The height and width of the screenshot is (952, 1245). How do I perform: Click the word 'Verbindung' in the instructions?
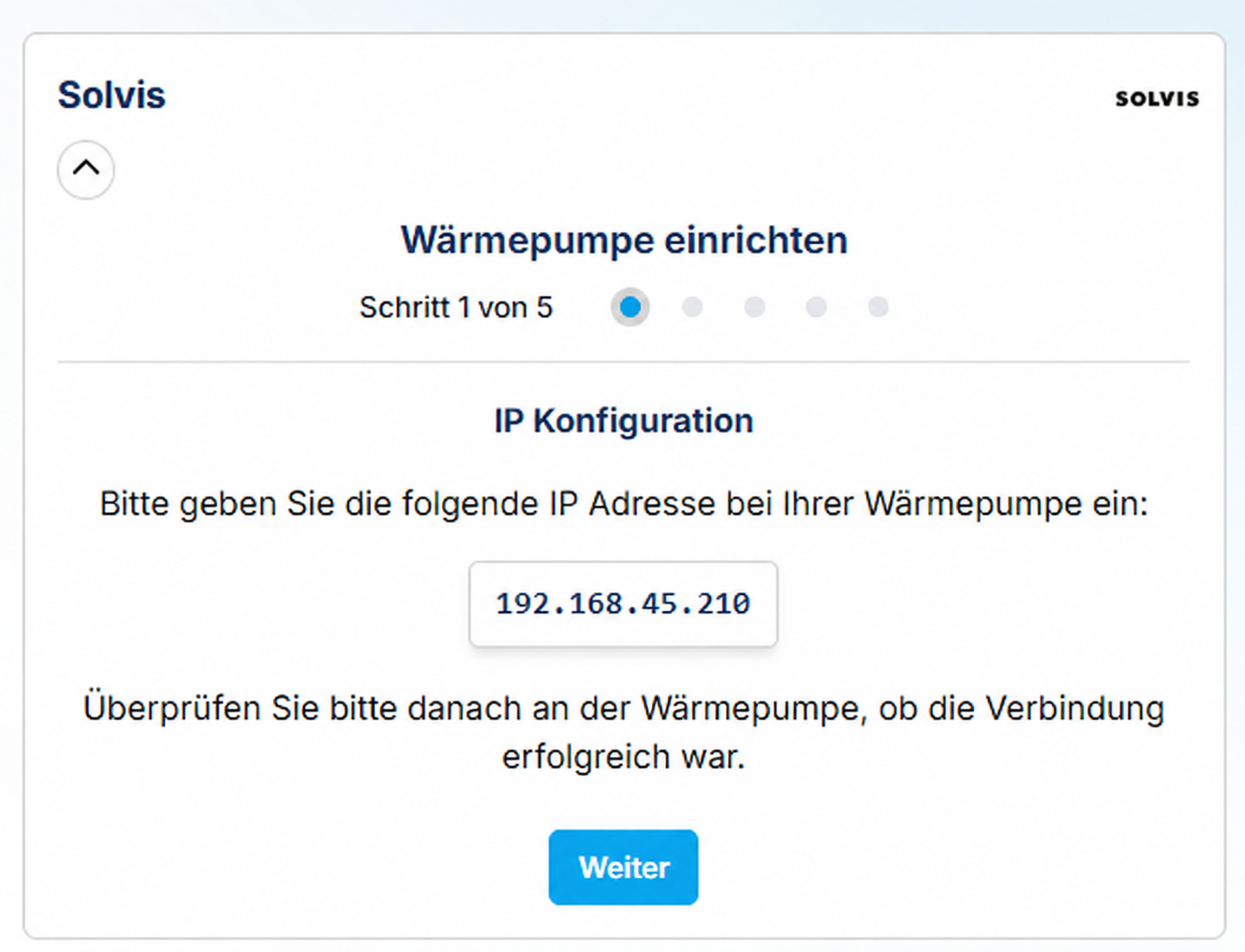coord(1075,708)
